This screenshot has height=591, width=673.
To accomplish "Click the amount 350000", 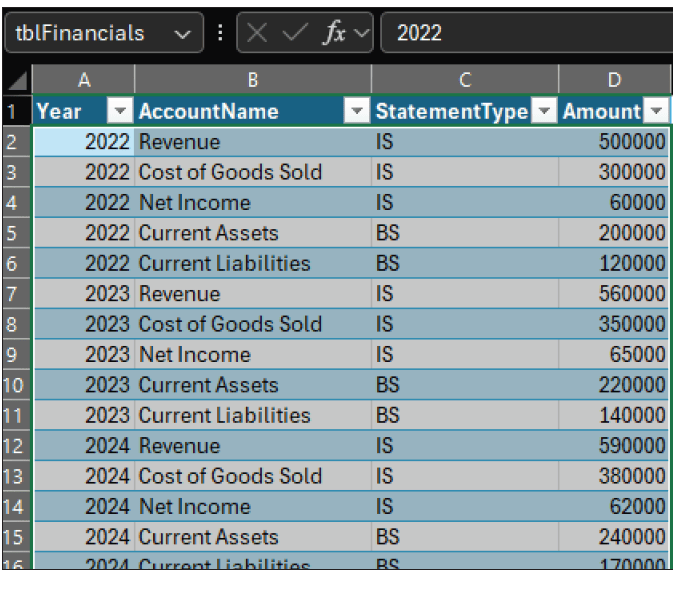I will pyautogui.click(x=614, y=324).
